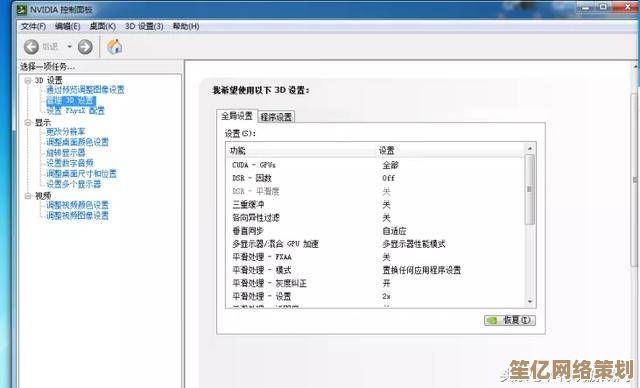Select the 垂直同步 setting row
This screenshot has width=640, height=388.
(375, 231)
